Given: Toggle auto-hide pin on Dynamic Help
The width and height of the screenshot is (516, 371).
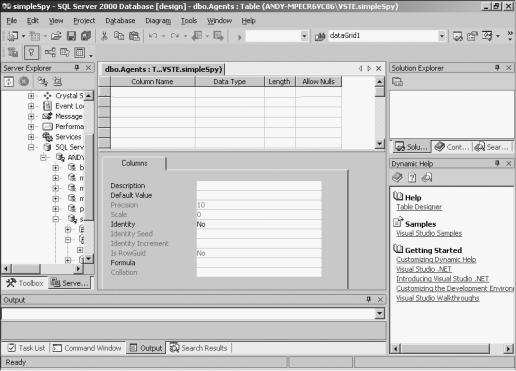Looking at the screenshot, I should (x=497, y=163).
